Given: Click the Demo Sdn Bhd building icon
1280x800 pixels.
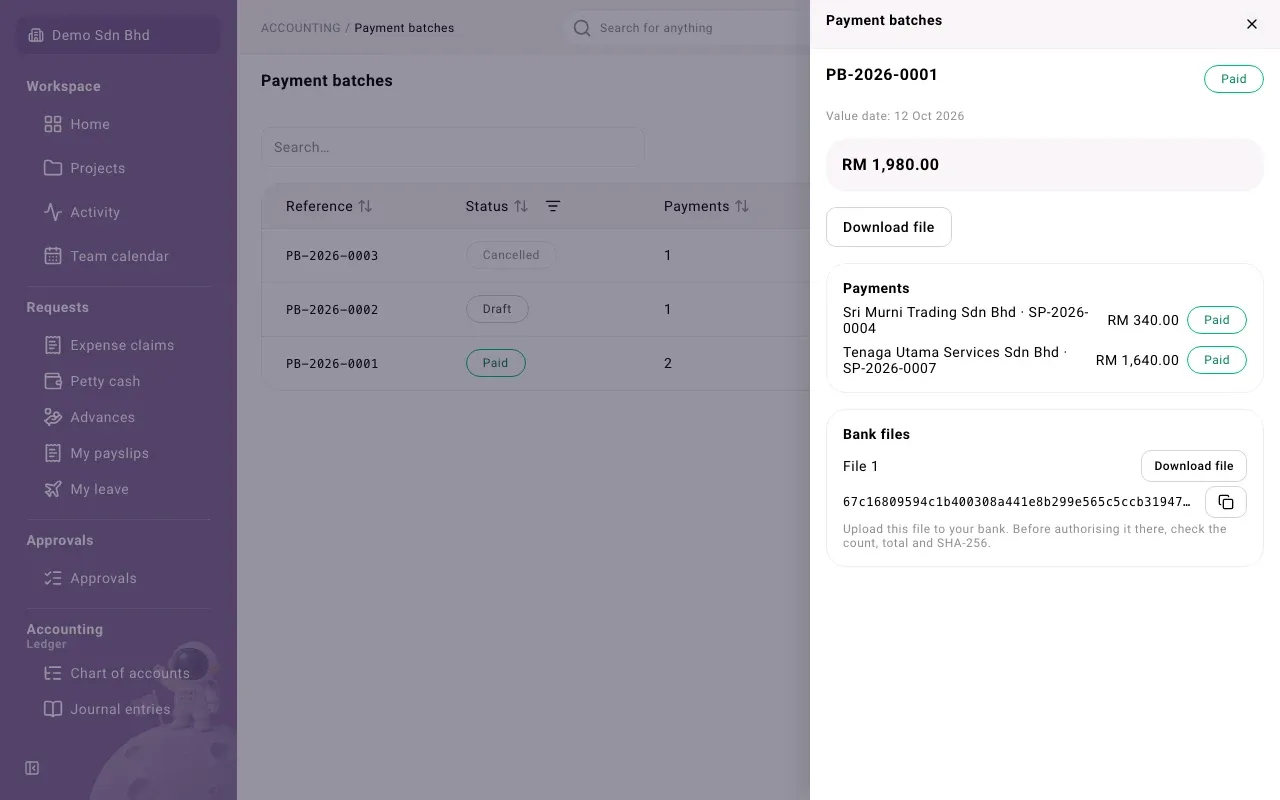Looking at the screenshot, I should 36,35.
